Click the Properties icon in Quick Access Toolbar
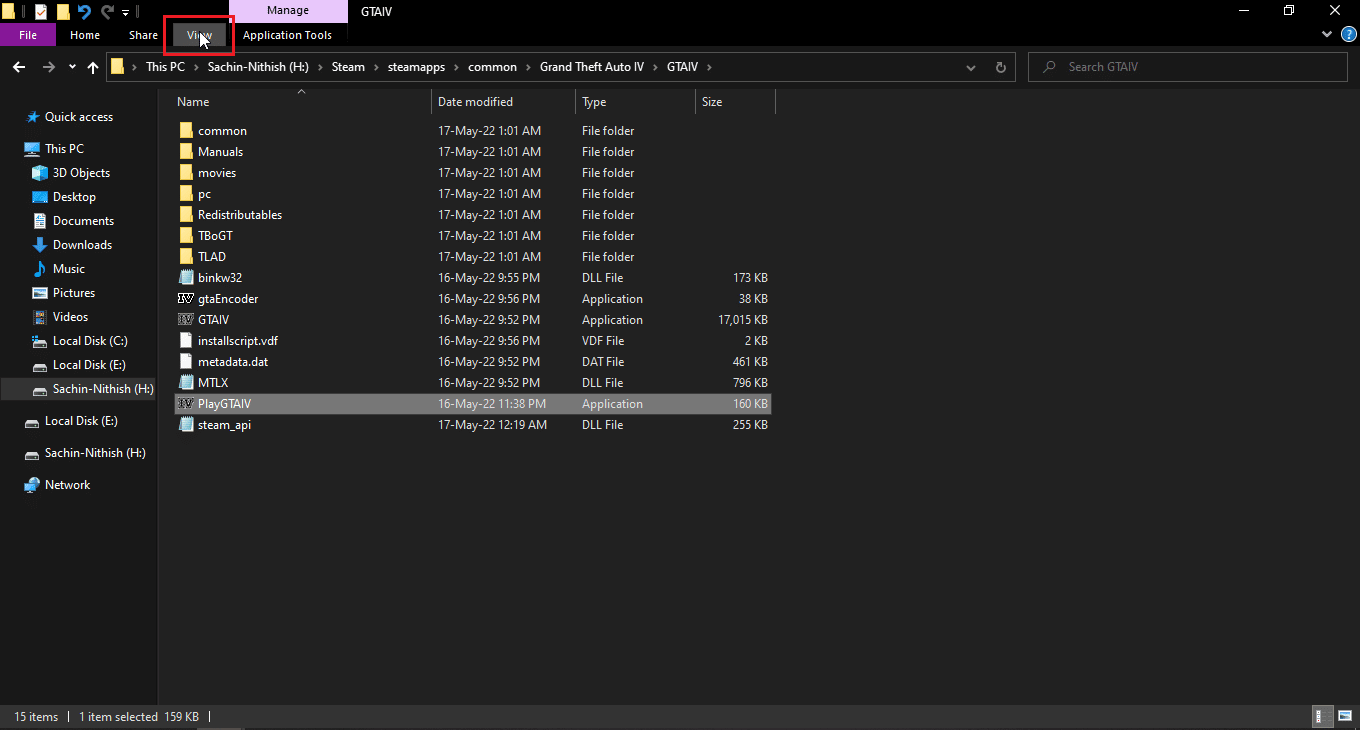 [40, 12]
